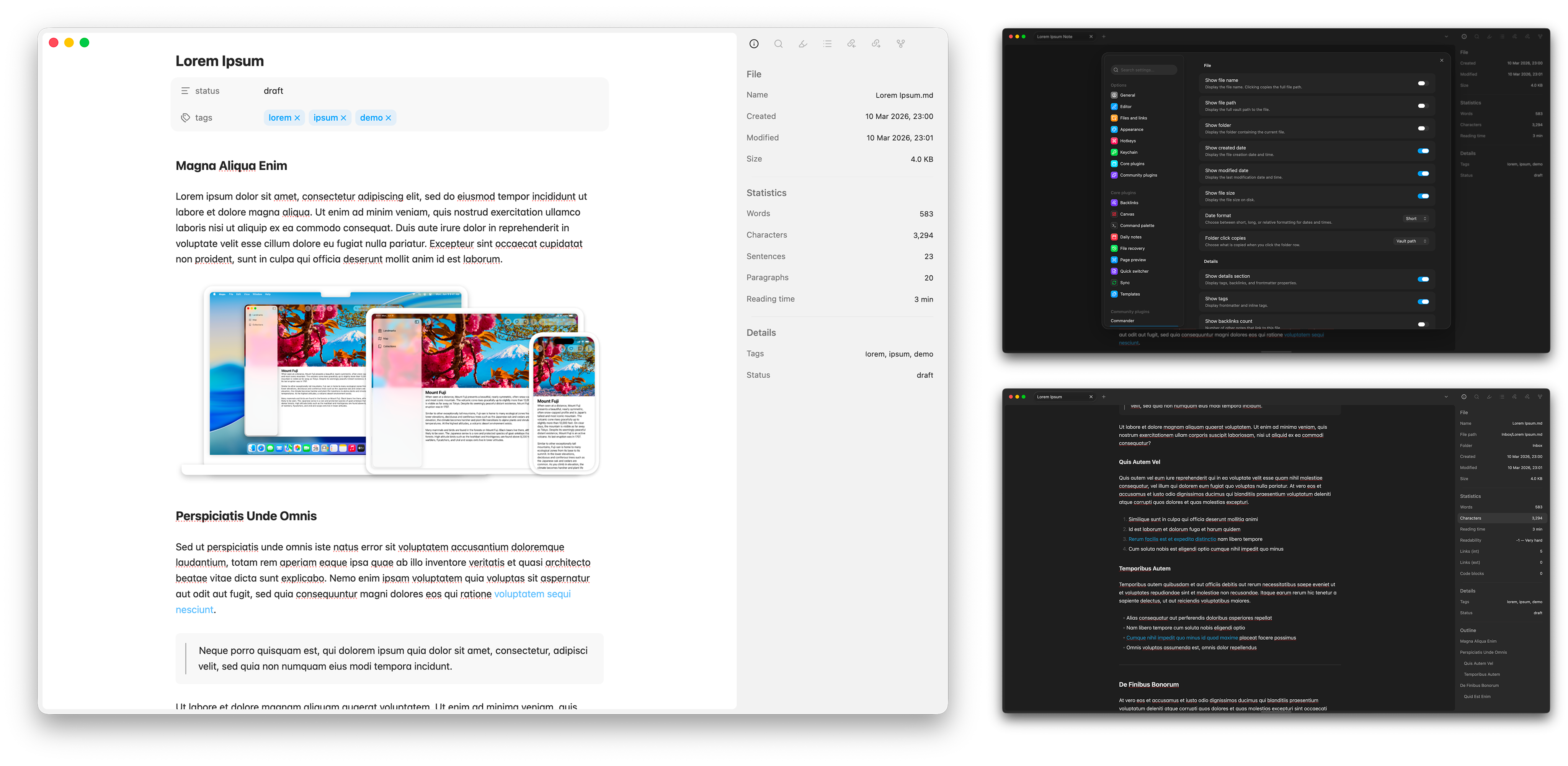1568x766 pixels.
Task: Open the search panel in the light window
Action: pos(778,44)
